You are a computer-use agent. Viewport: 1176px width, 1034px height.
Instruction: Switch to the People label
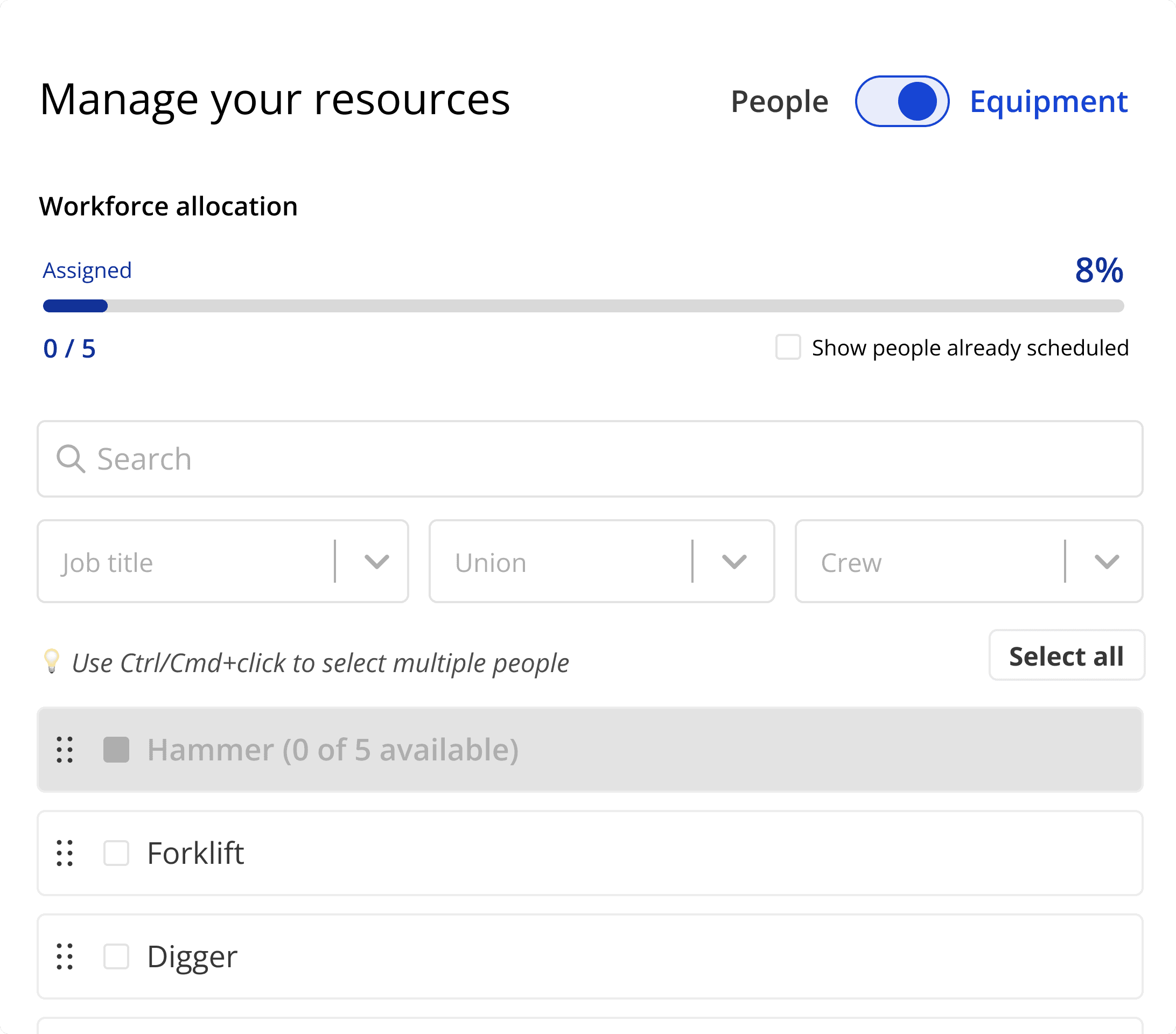[x=779, y=101]
